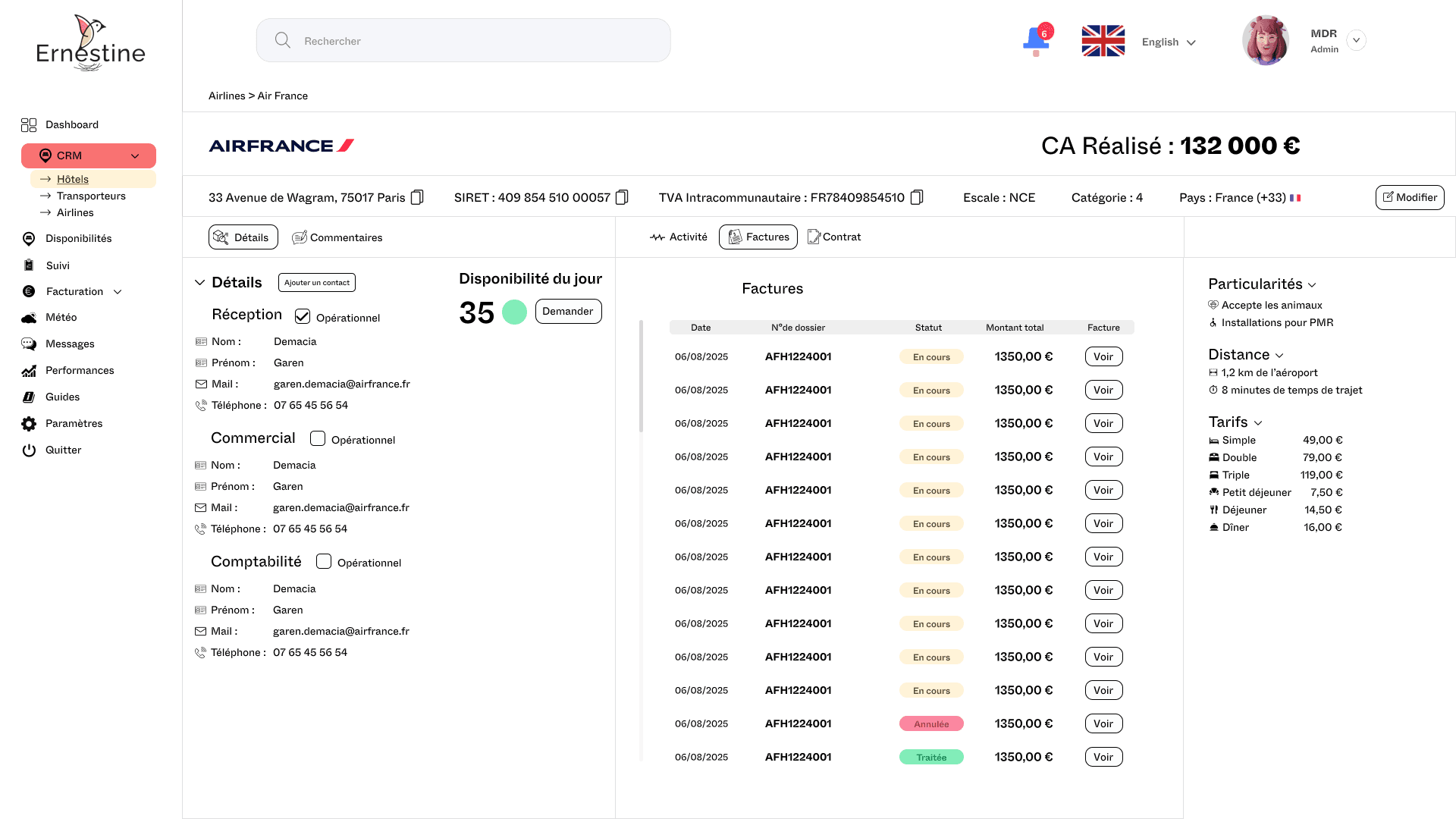Focus the Rechercher search field

[x=463, y=41]
